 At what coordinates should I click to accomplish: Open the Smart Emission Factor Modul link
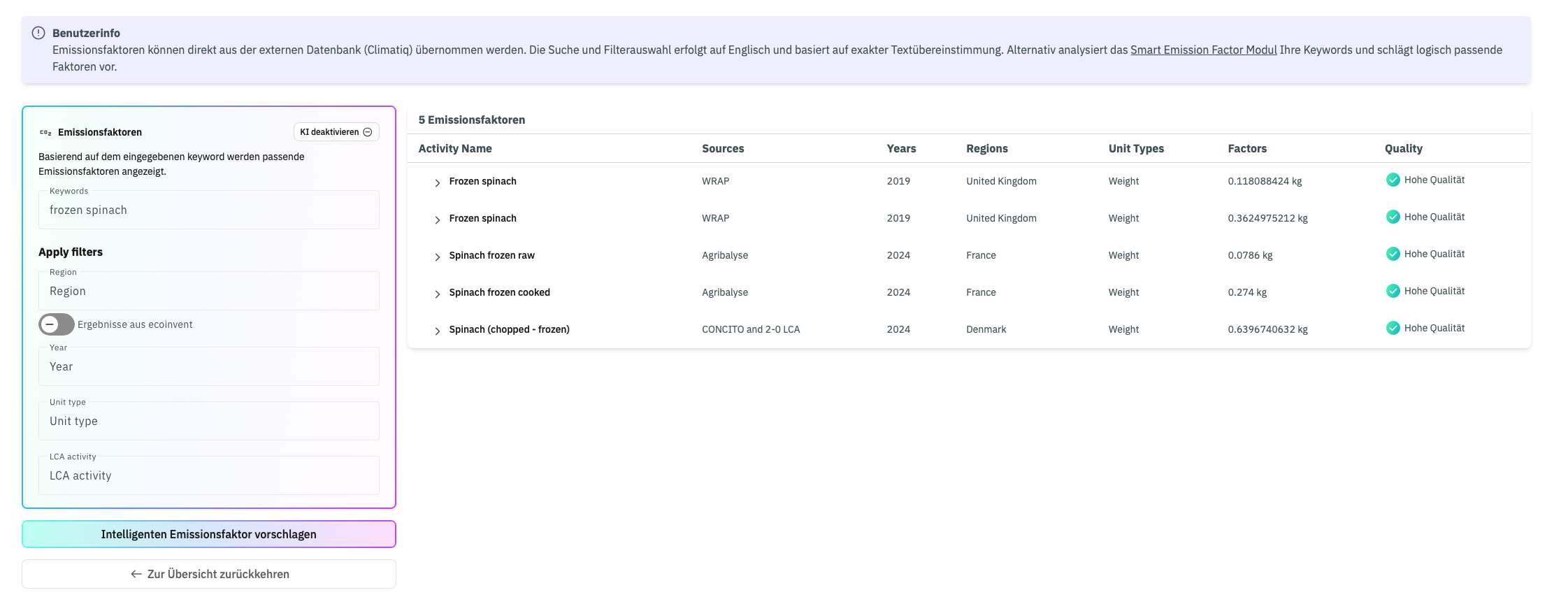pyautogui.click(x=1203, y=50)
